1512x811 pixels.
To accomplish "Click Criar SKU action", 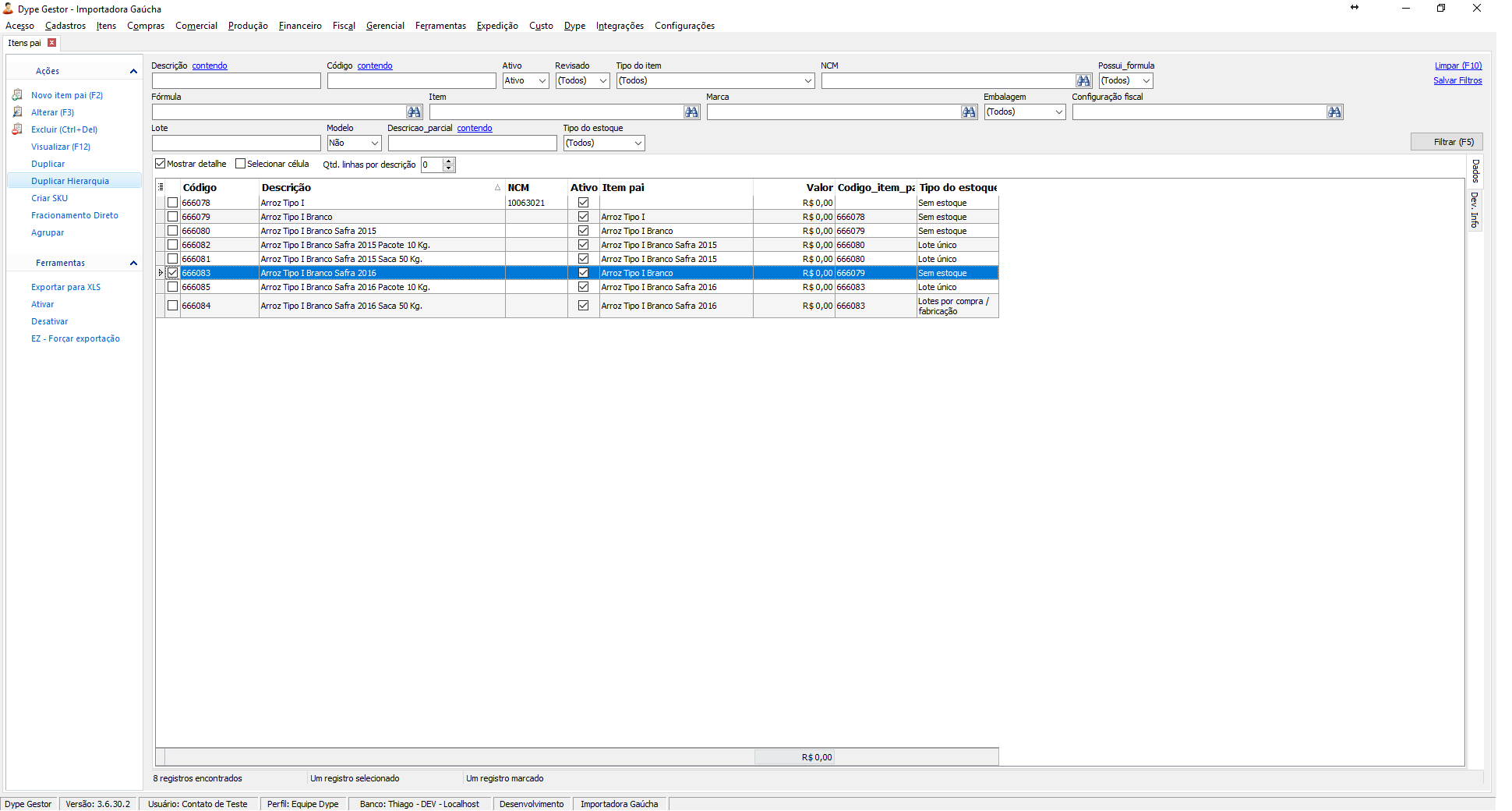I will 49,198.
